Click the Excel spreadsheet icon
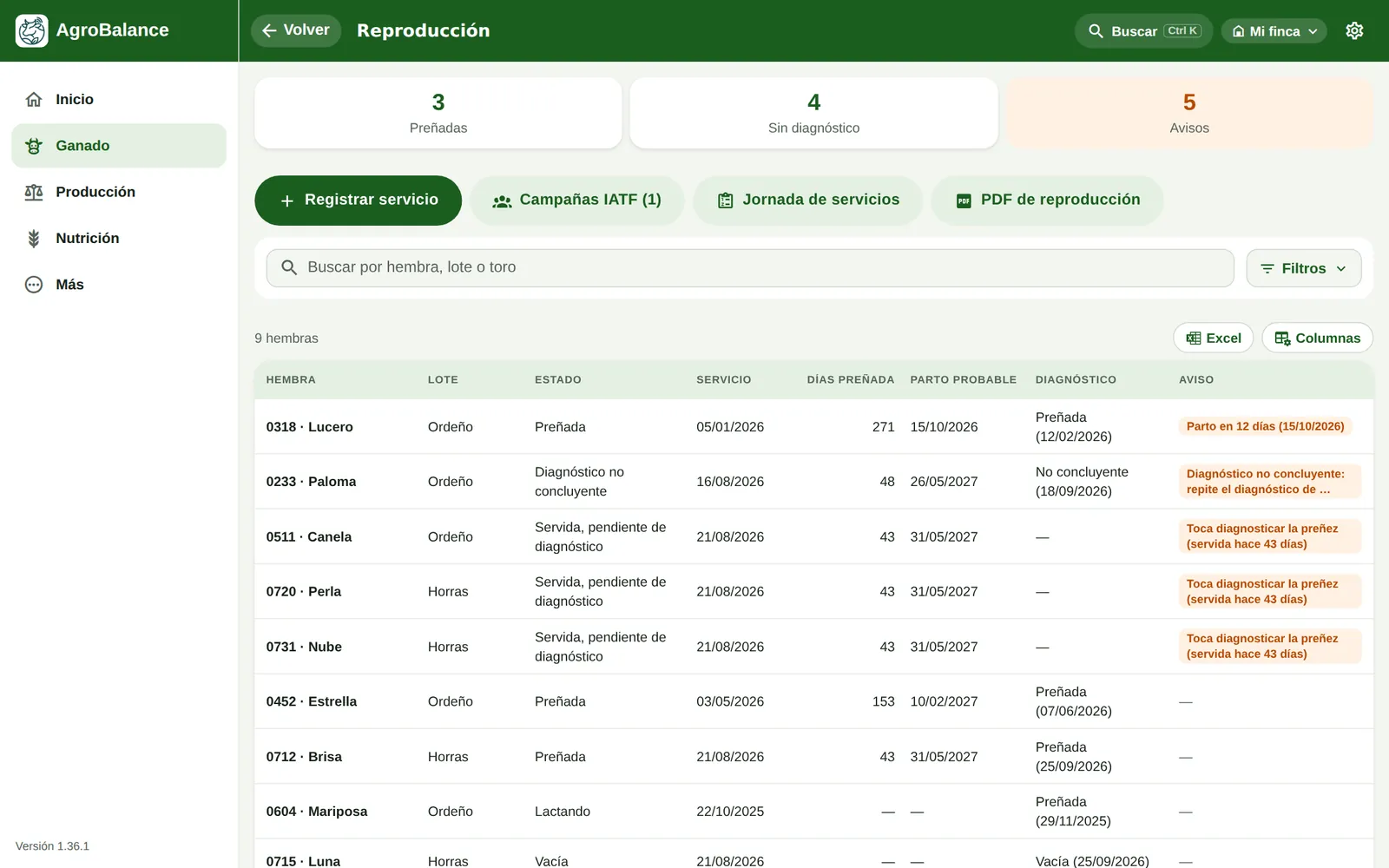This screenshot has width=1389, height=868. point(1194,339)
